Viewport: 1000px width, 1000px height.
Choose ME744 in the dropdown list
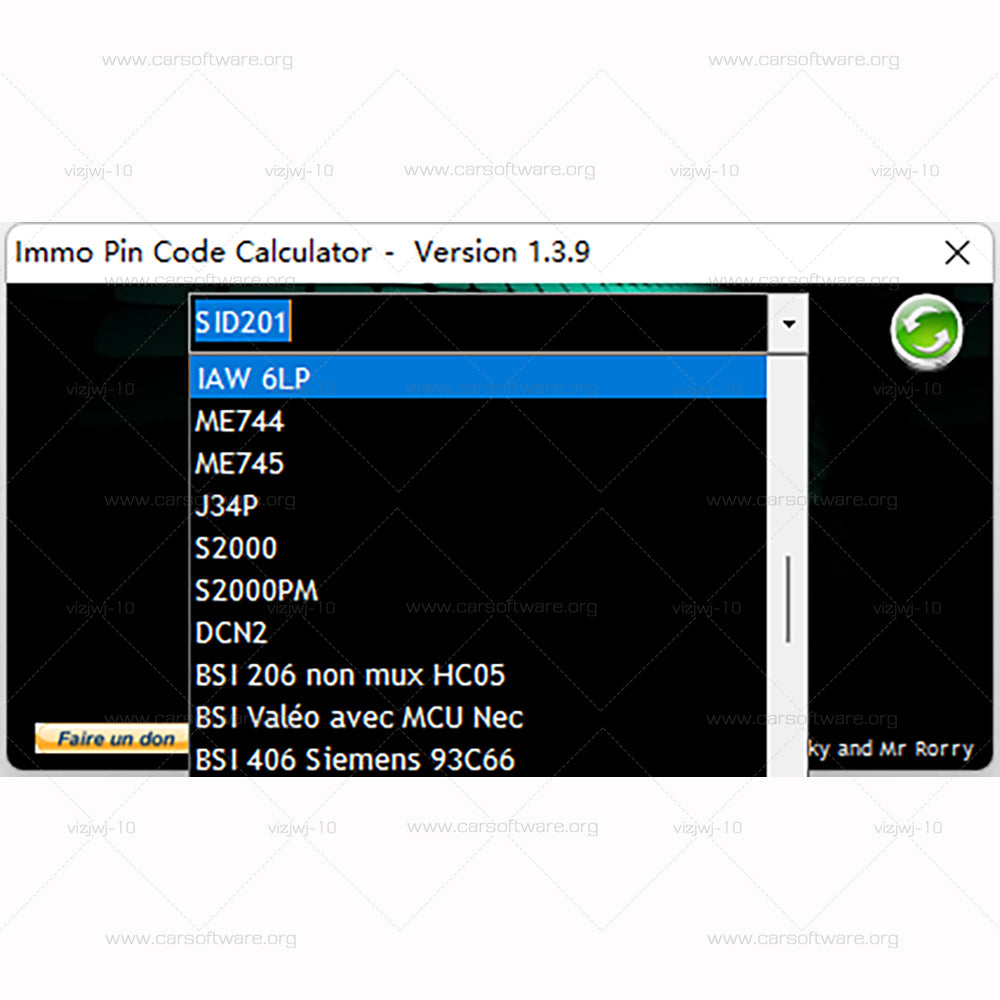click(x=478, y=421)
